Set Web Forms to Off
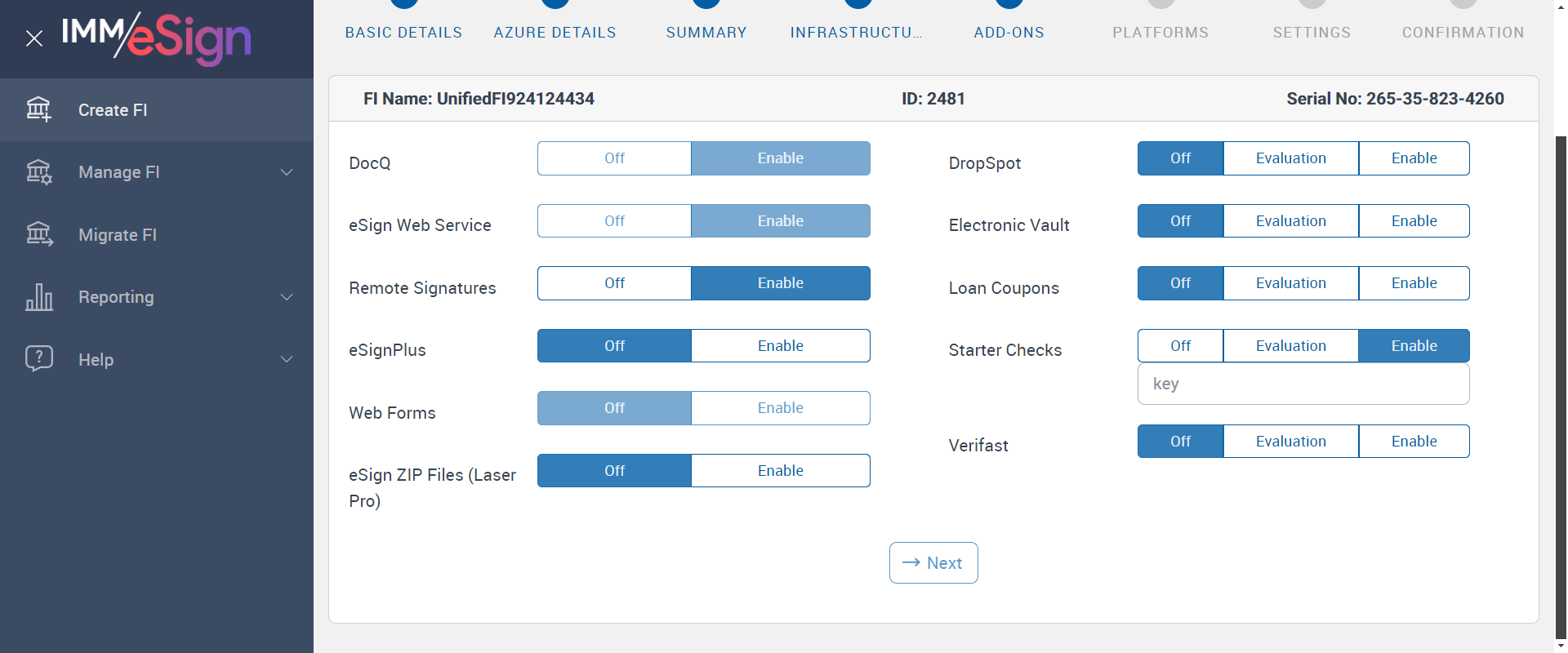 pyautogui.click(x=614, y=408)
